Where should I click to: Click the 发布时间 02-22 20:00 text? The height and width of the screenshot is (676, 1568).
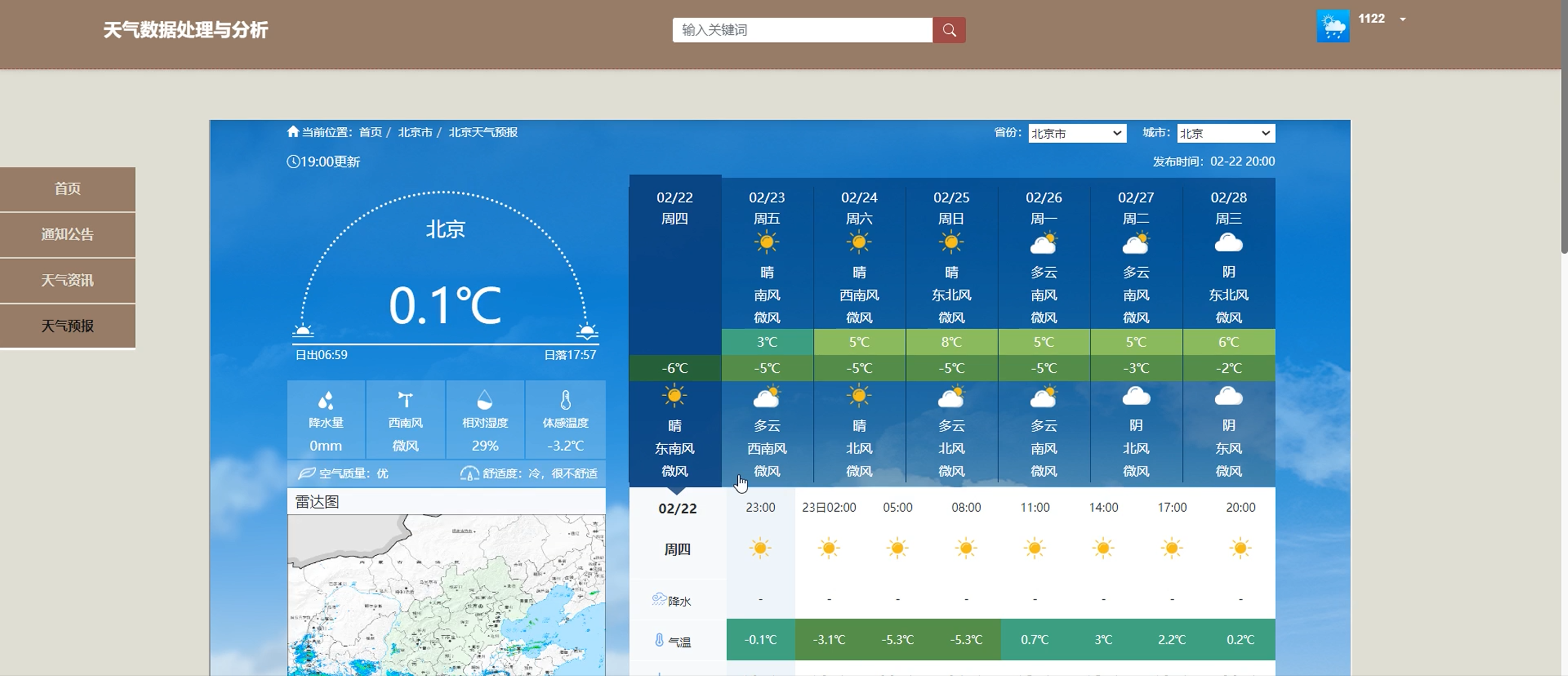click(x=1214, y=161)
